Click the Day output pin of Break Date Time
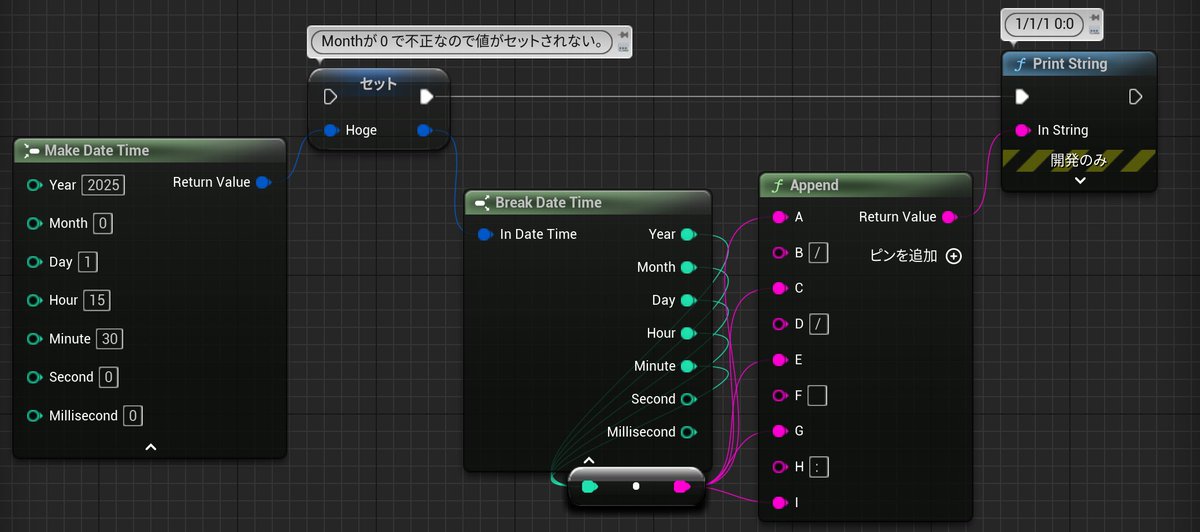The width and height of the screenshot is (1200, 532). (x=688, y=300)
